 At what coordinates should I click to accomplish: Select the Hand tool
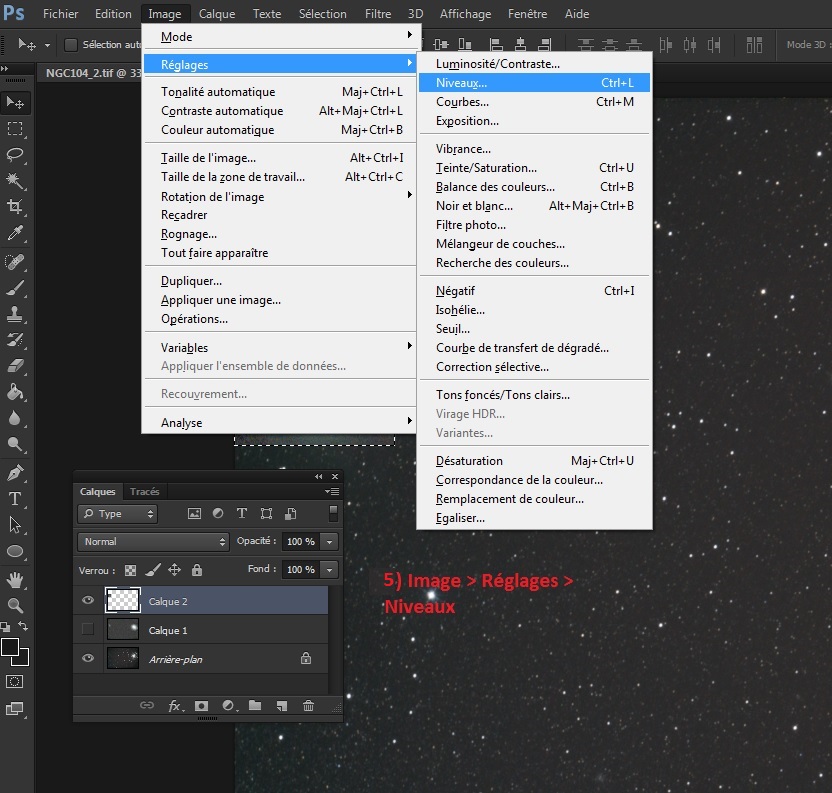[15, 580]
